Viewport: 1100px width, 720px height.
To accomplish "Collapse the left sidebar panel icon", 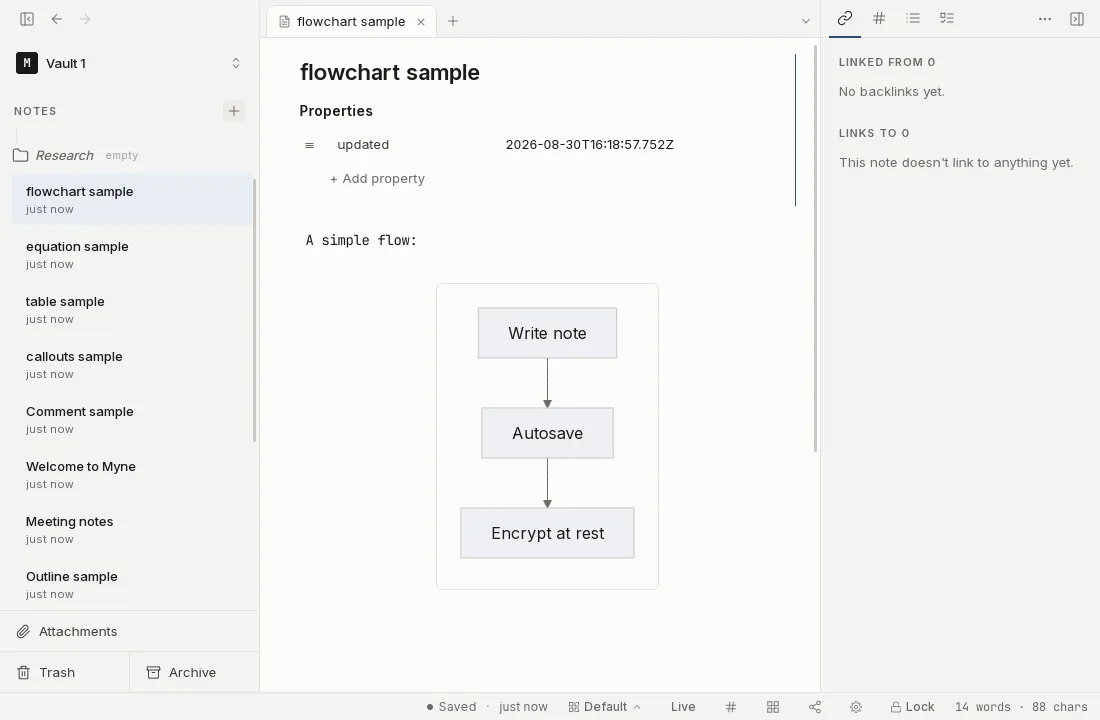I will pos(27,19).
